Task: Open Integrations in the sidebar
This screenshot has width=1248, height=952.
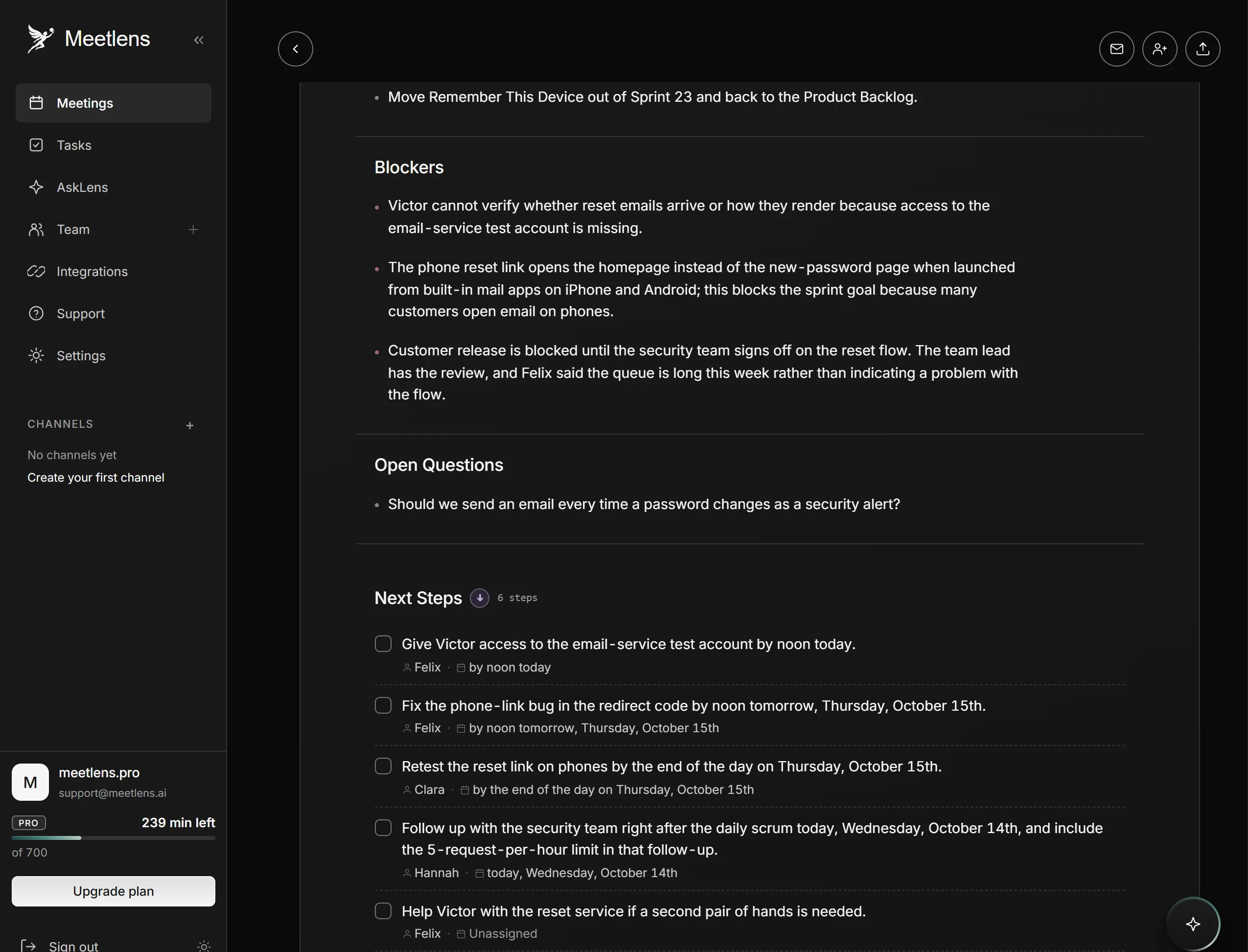Action: [114, 272]
